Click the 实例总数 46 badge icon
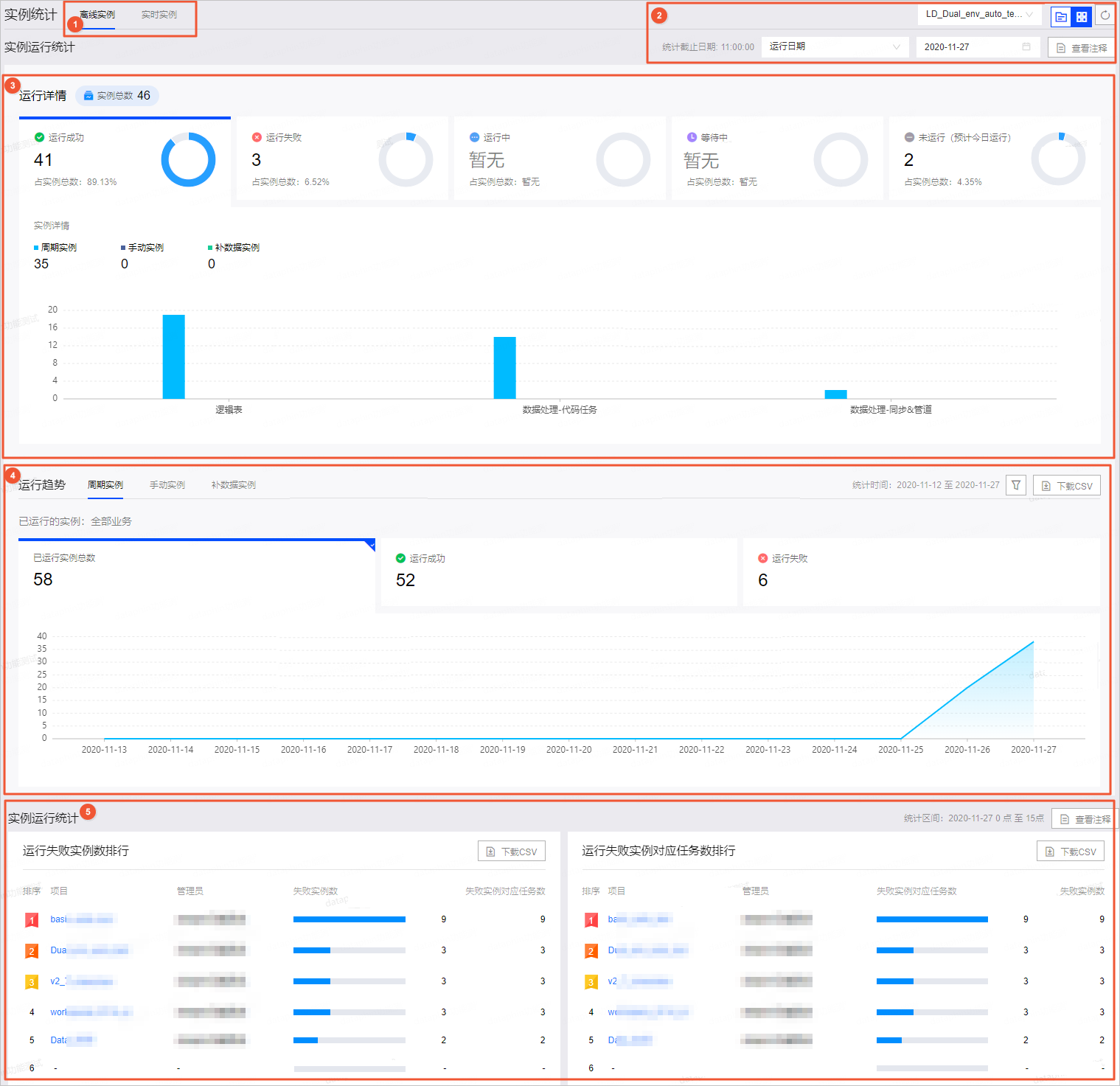 click(x=88, y=96)
